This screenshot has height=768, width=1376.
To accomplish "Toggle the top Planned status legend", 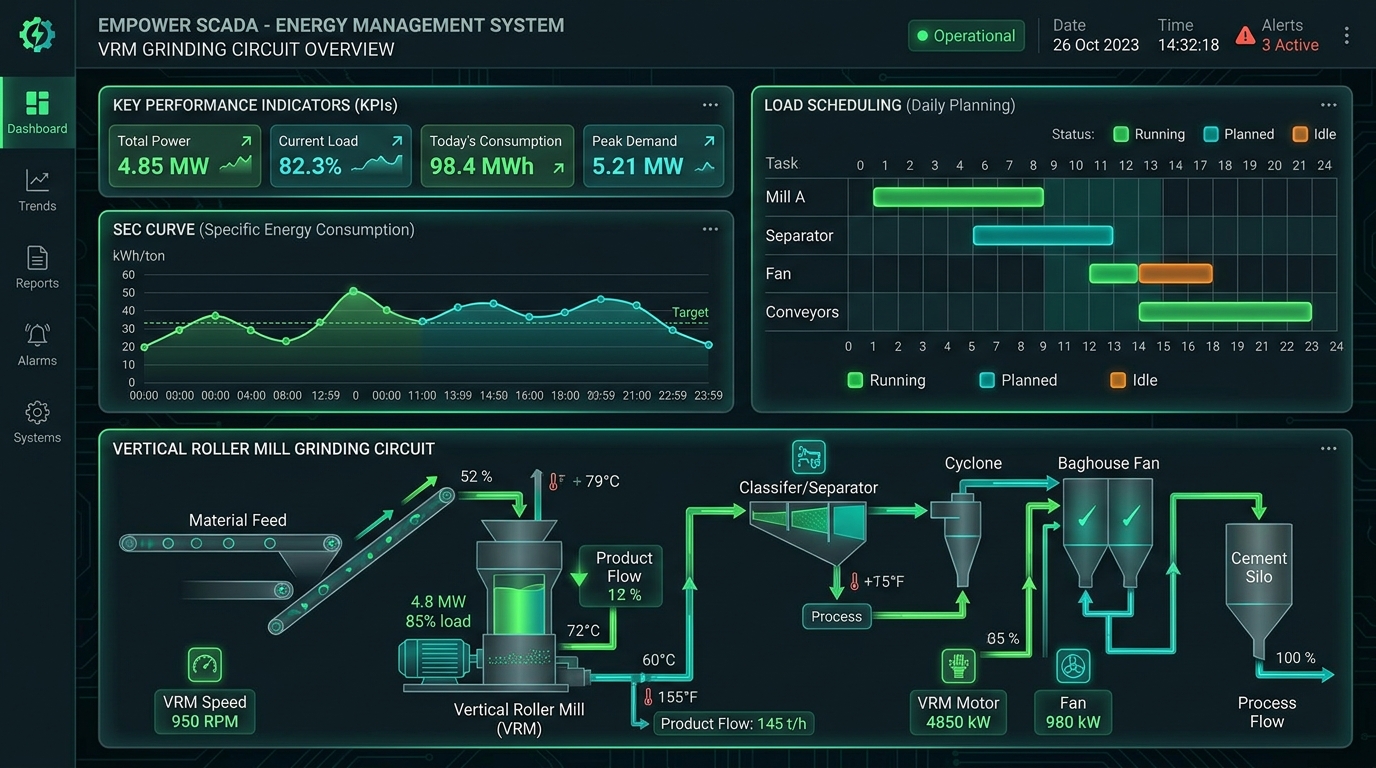I will [x=1239, y=134].
